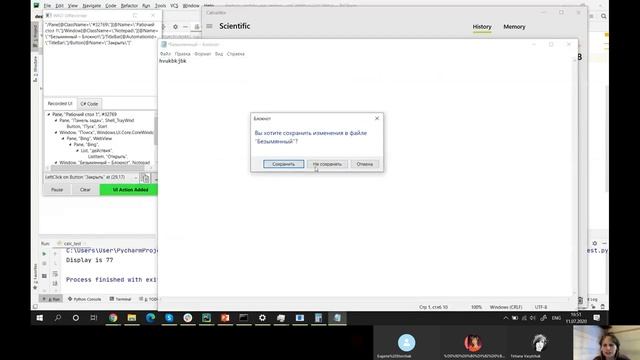
Task: Open Settings gear on taskbar
Action: (x=262, y=318)
